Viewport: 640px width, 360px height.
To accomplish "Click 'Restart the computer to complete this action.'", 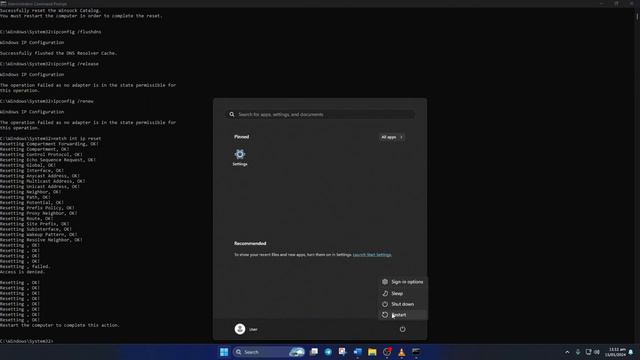I will coord(60,325).
